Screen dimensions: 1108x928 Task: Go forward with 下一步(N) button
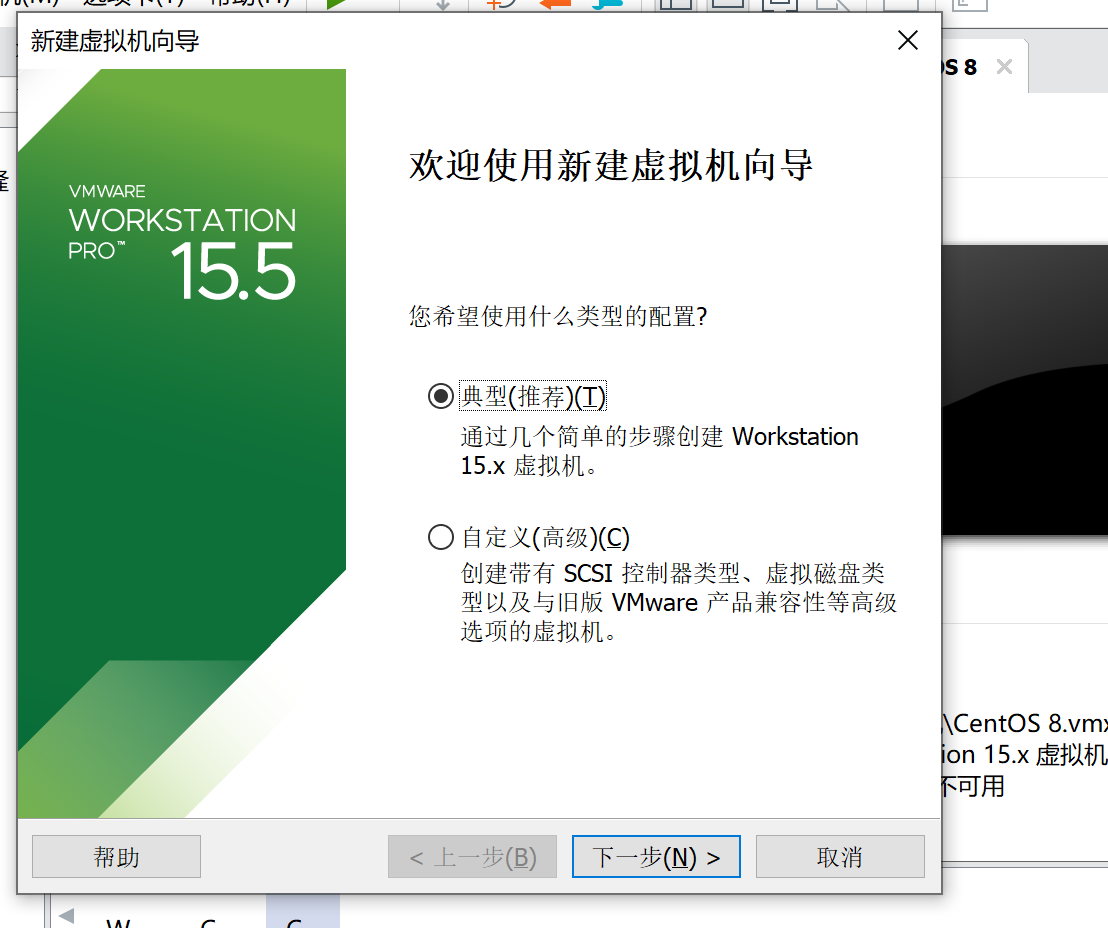click(656, 857)
